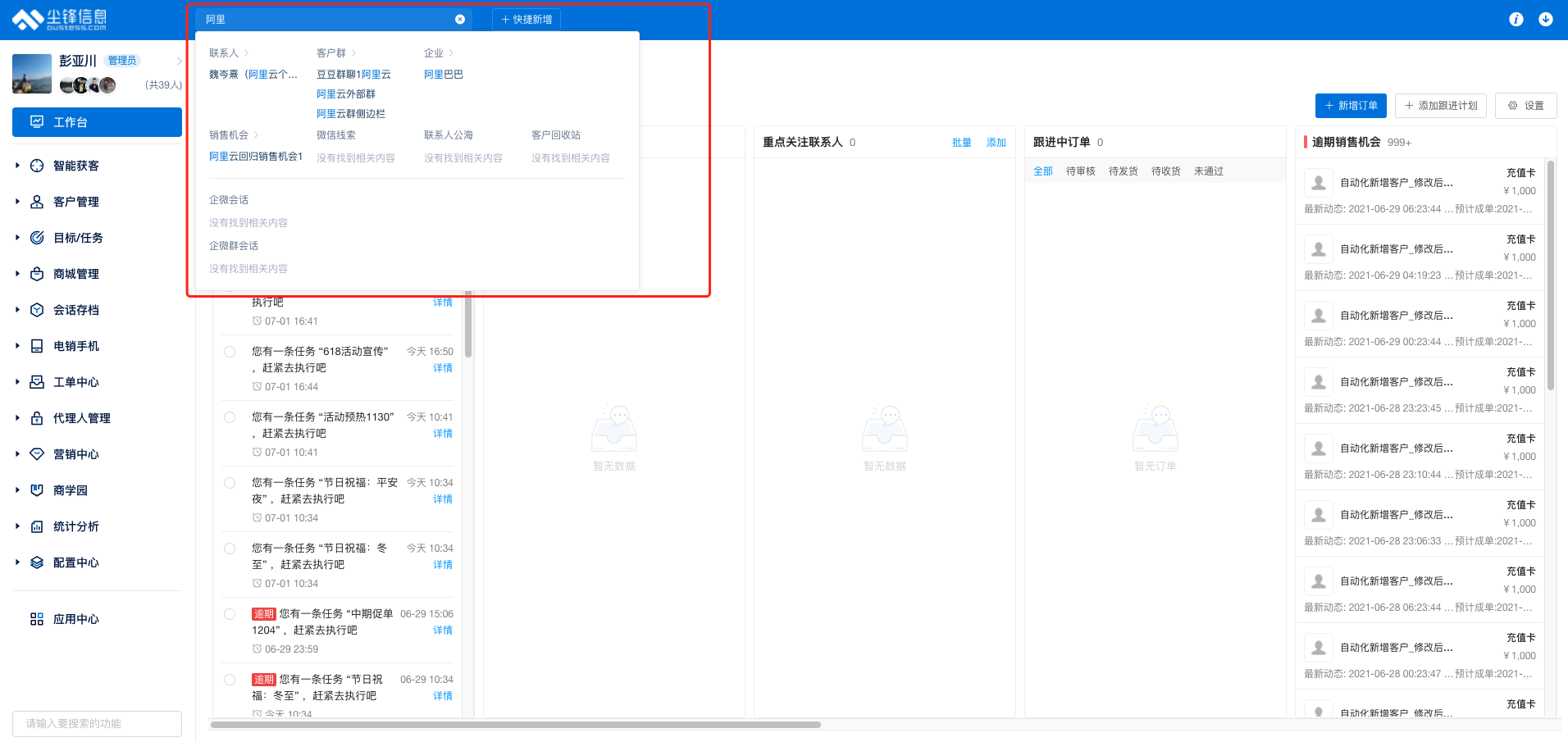This screenshot has width=1568, height=742.
Task: Open 详情 for the 618活动宣传 task
Action: click(x=443, y=368)
